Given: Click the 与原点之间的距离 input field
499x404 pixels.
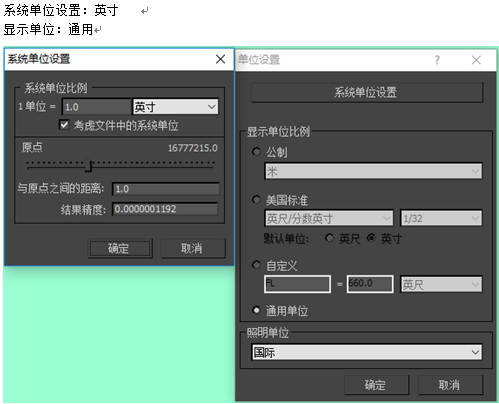Looking at the screenshot, I should tap(166, 189).
